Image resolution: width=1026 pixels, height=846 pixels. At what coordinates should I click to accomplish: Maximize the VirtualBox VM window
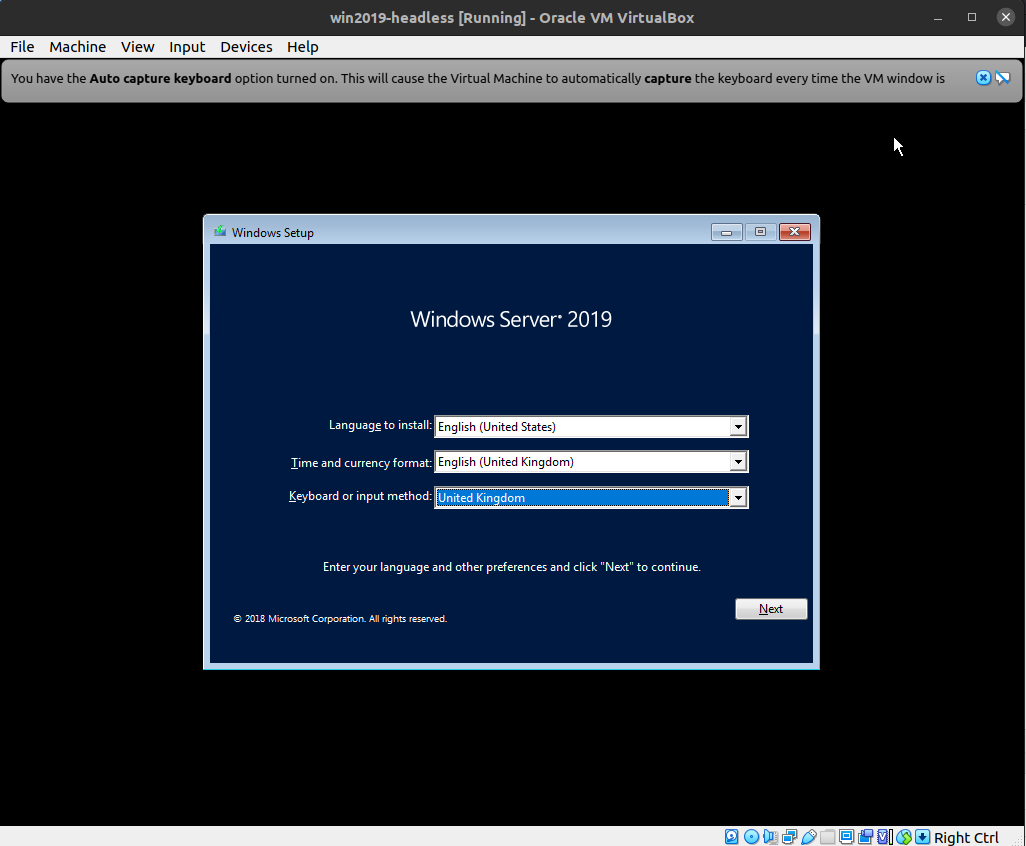click(x=972, y=18)
